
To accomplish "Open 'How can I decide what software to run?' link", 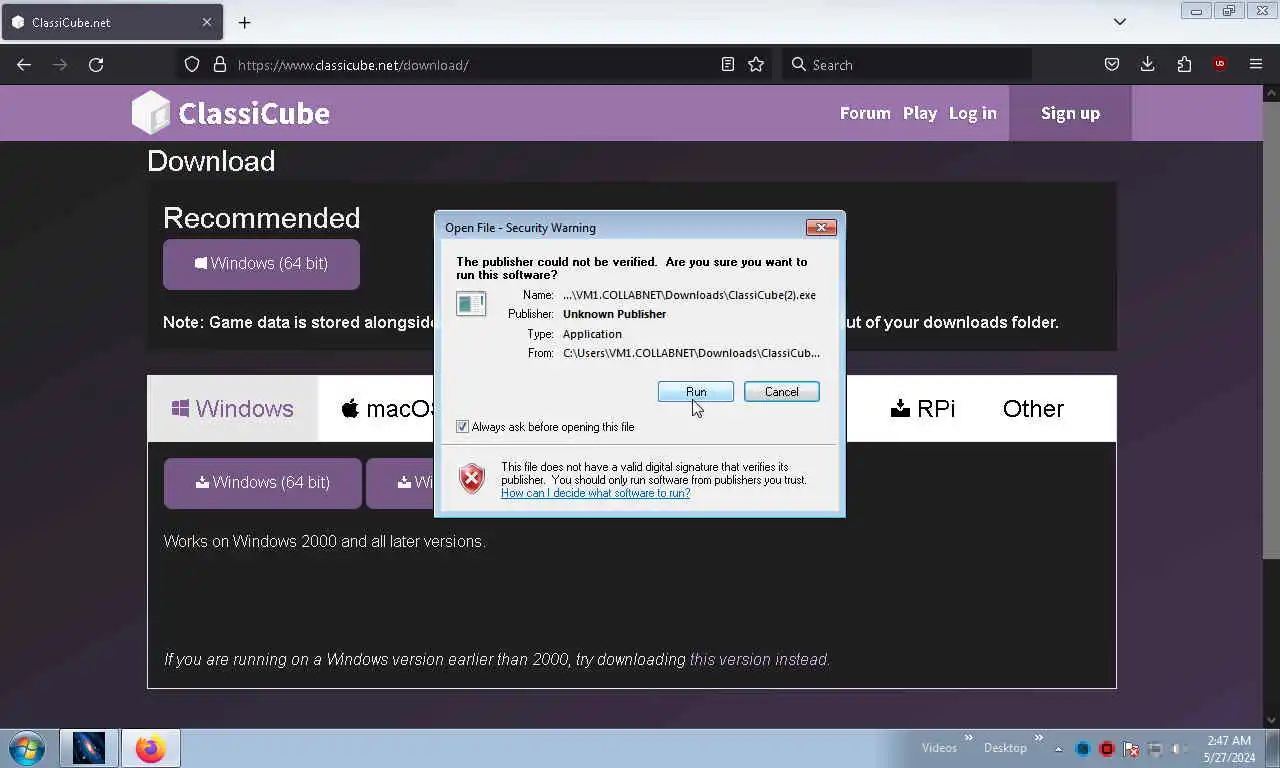I will point(595,493).
